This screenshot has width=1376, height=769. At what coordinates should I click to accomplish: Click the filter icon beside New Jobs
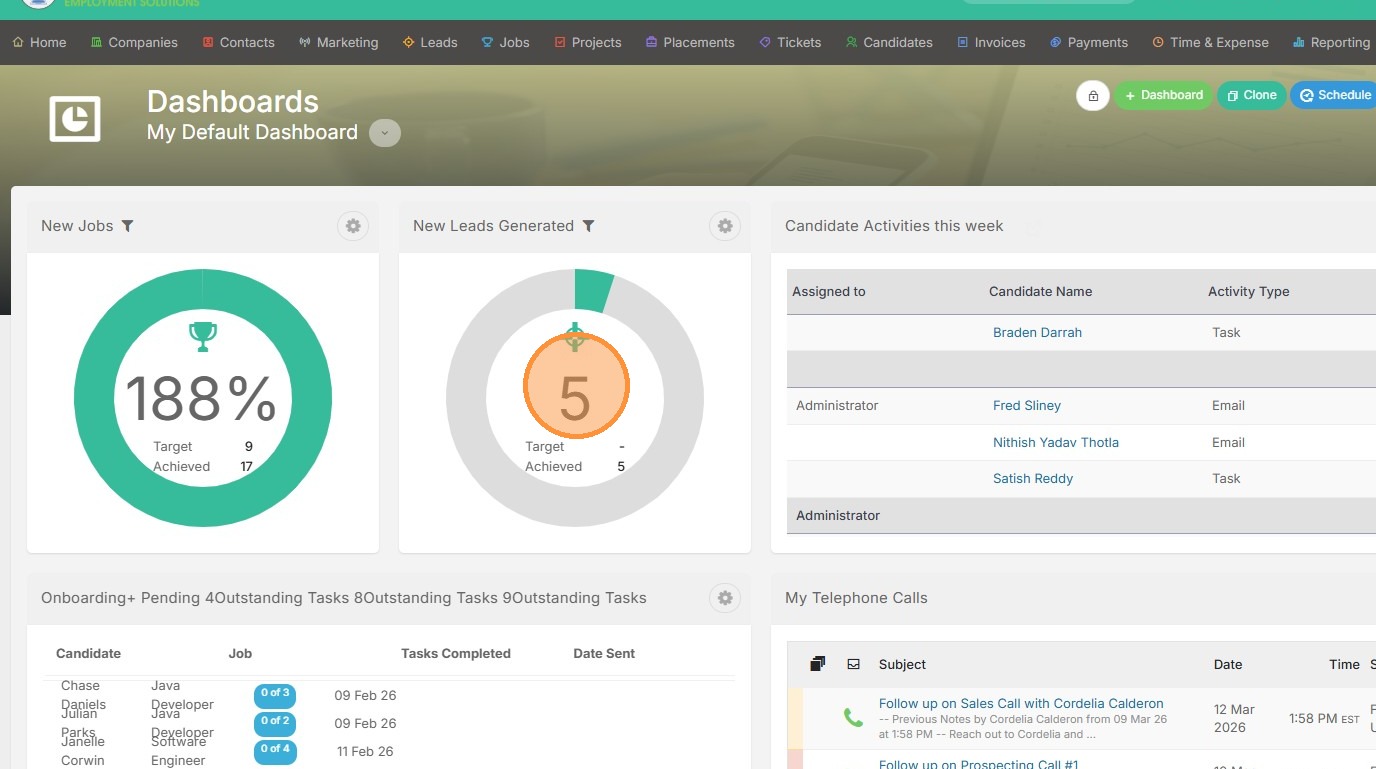coord(127,226)
